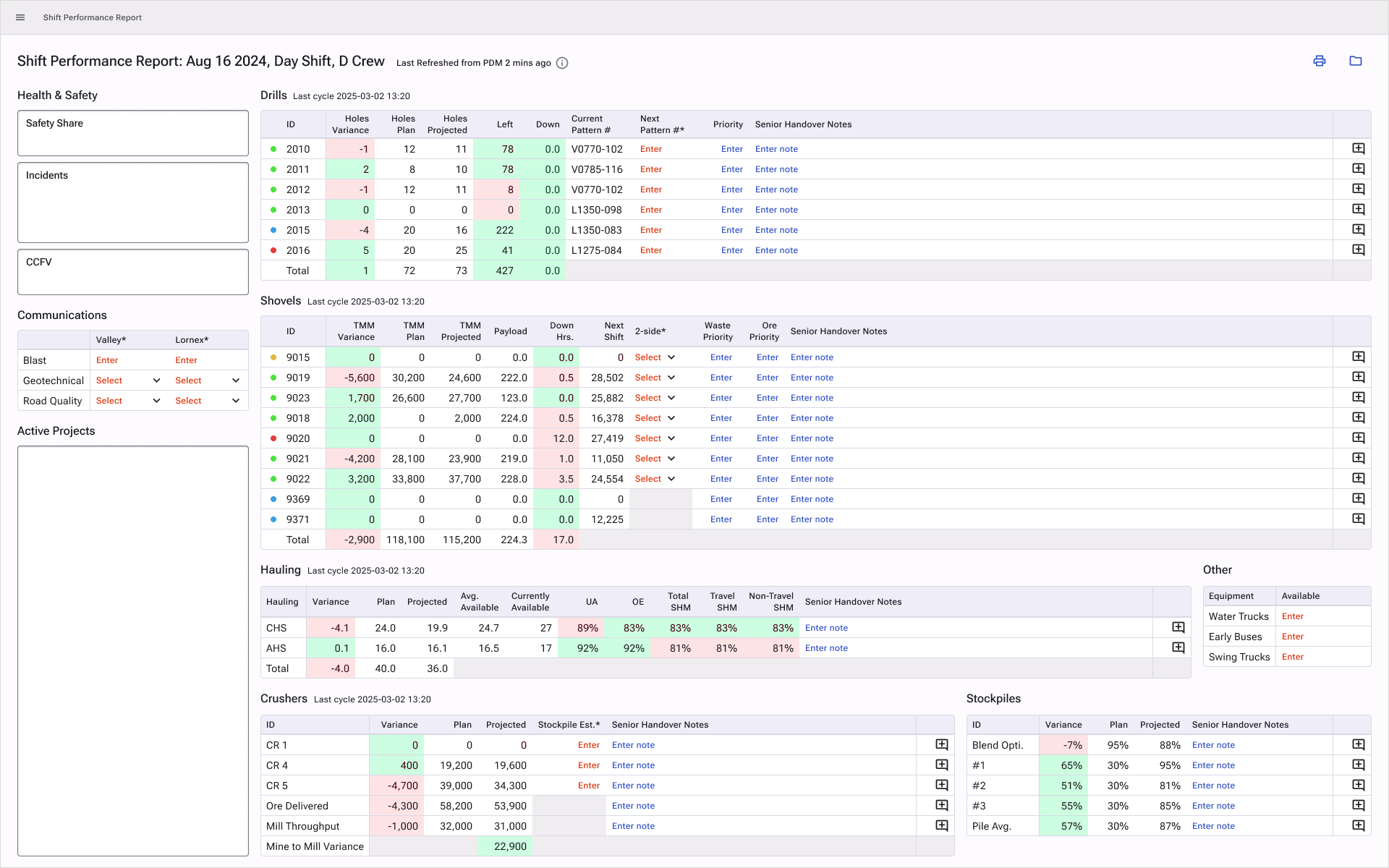Open Road Quality Lornex select dropdown
Screen dimensions: 1389x868
208,401
